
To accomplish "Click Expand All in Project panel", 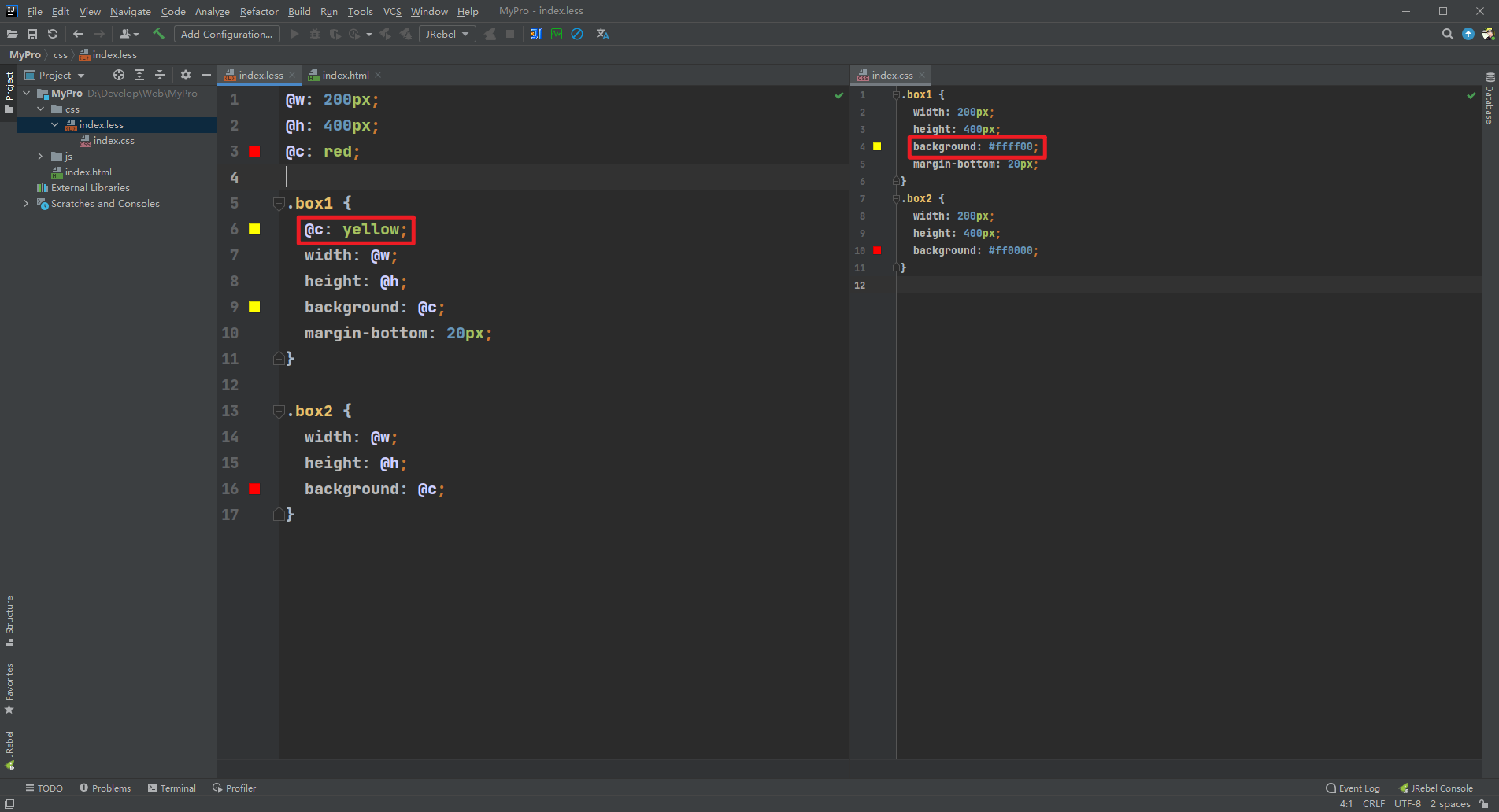I will click(139, 75).
